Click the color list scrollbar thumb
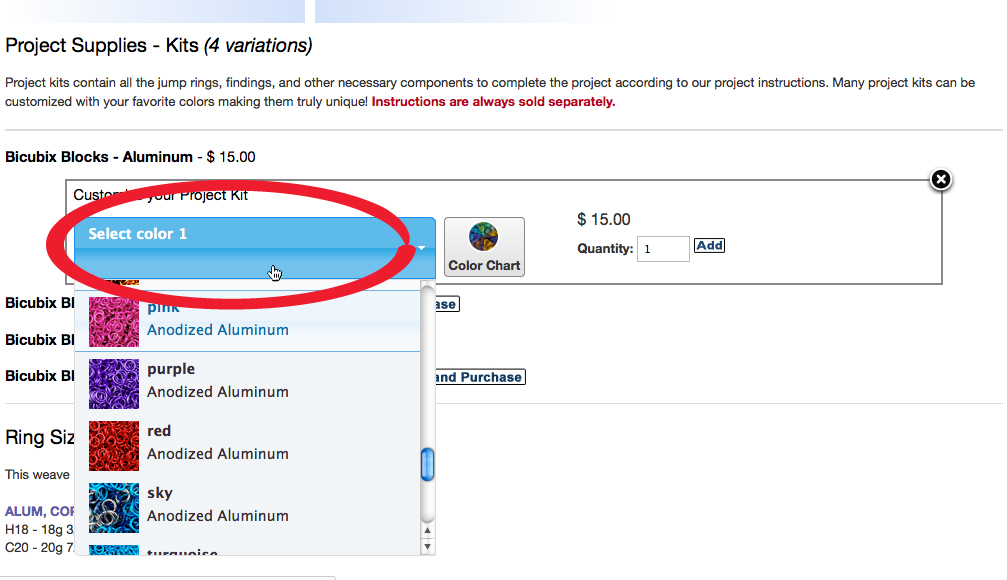The width and height of the screenshot is (1007, 580). [428, 465]
